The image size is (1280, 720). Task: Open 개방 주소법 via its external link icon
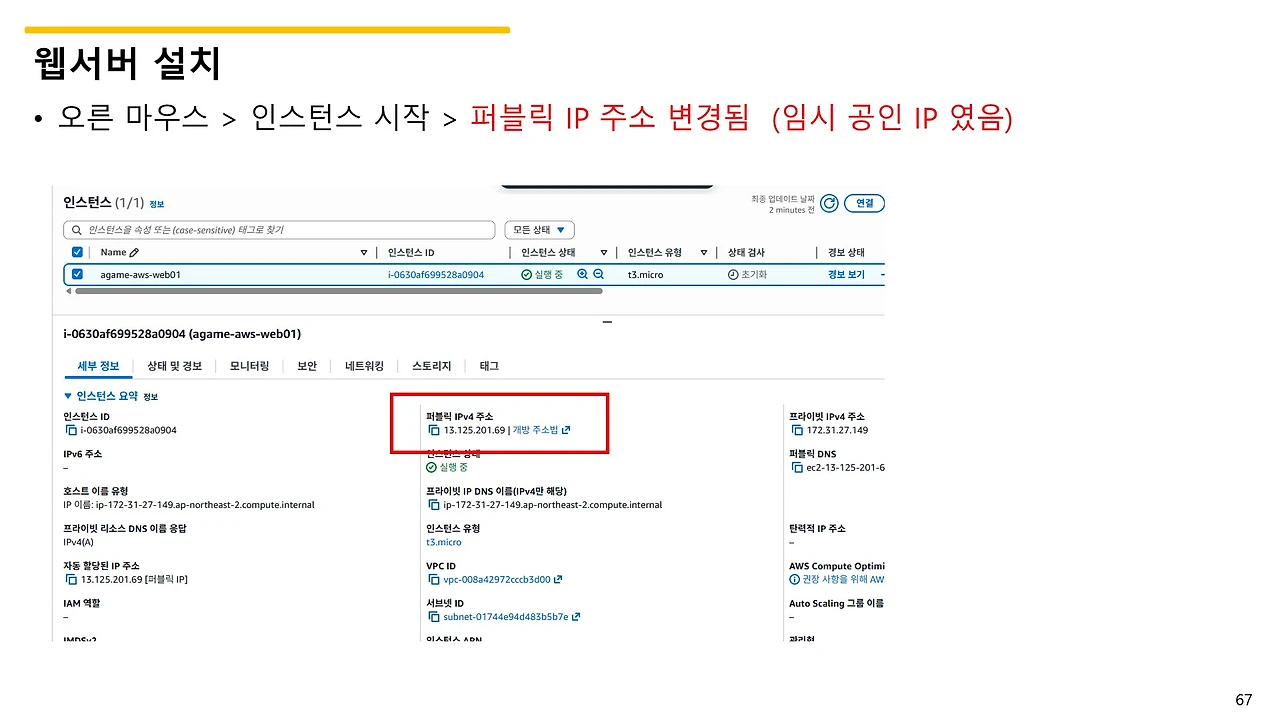click(563, 429)
